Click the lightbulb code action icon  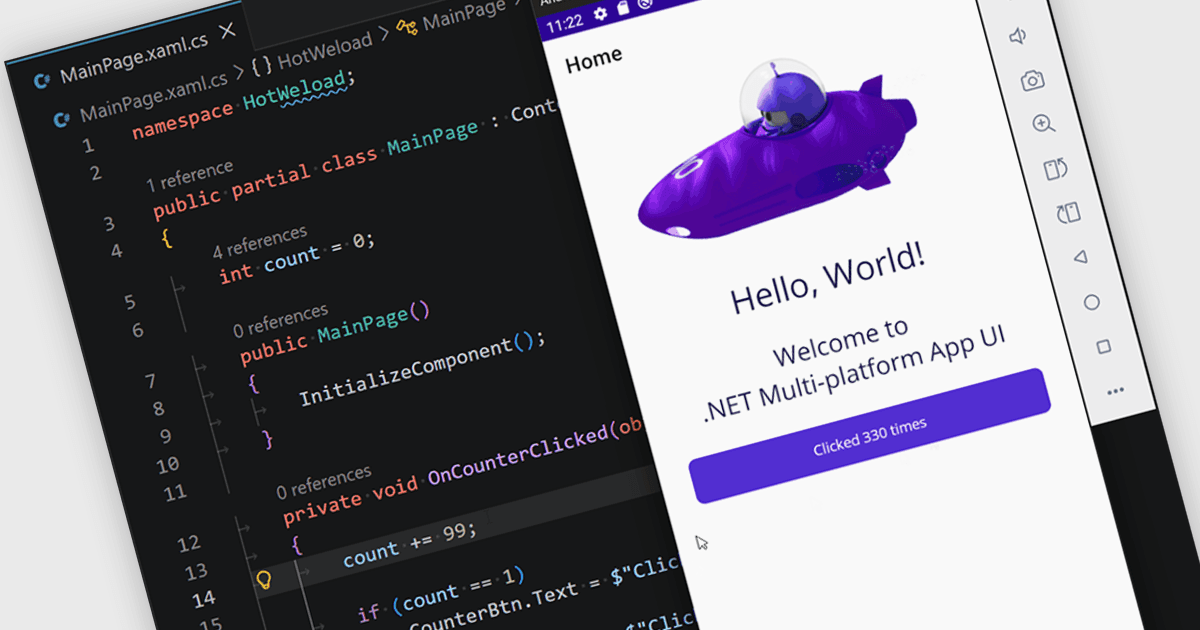pyautogui.click(x=264, y=579)
